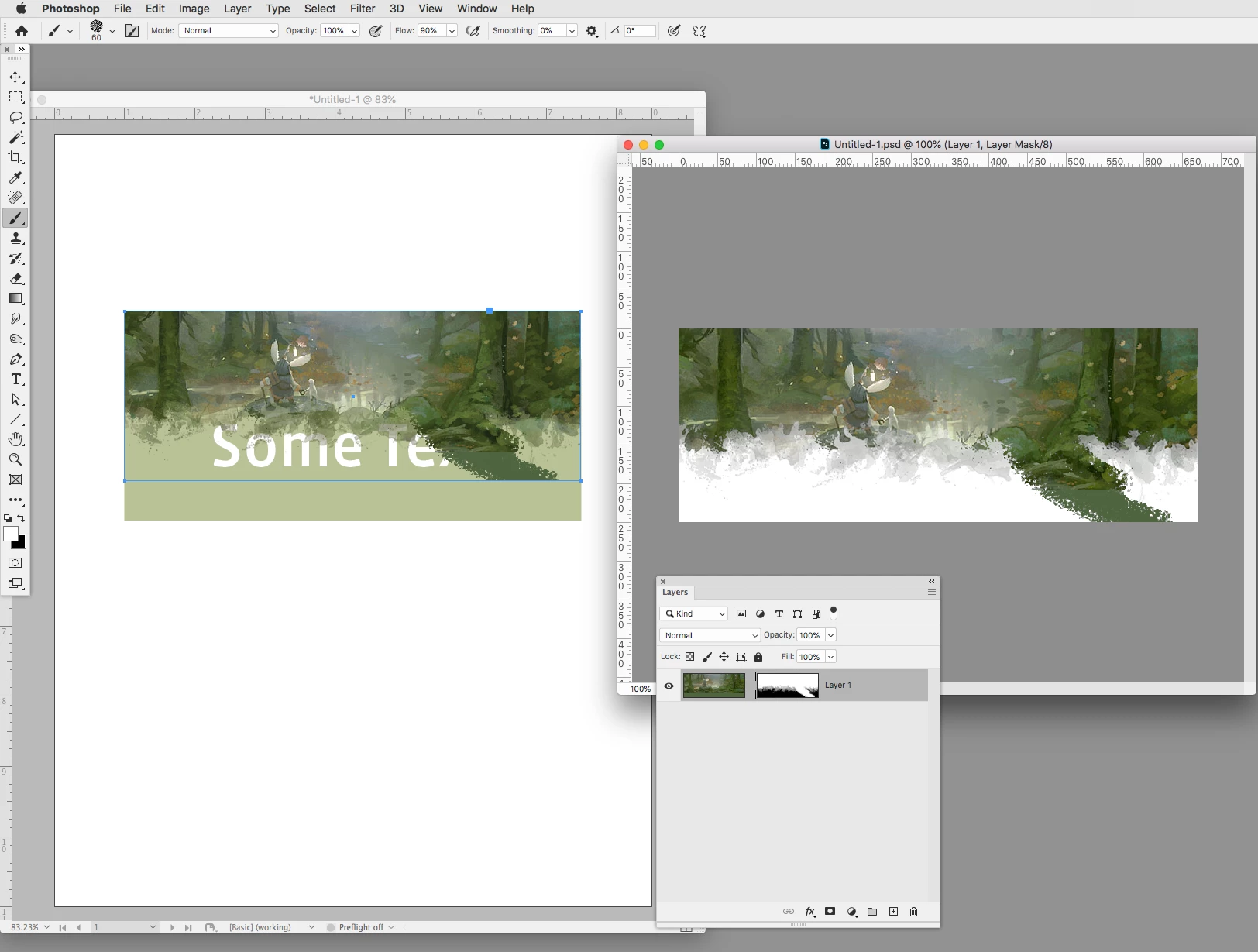The height and width of the screenshot is (952, 1258).
Task: Enable airbrush-style build-up
Action: pos(473,31)
